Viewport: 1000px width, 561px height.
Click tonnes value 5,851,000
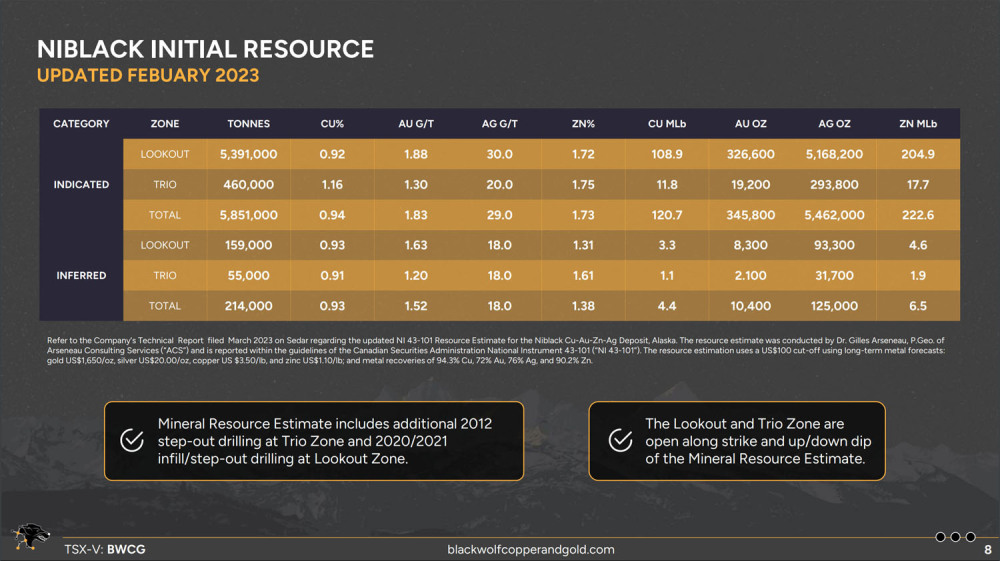(x=249, y=215)
